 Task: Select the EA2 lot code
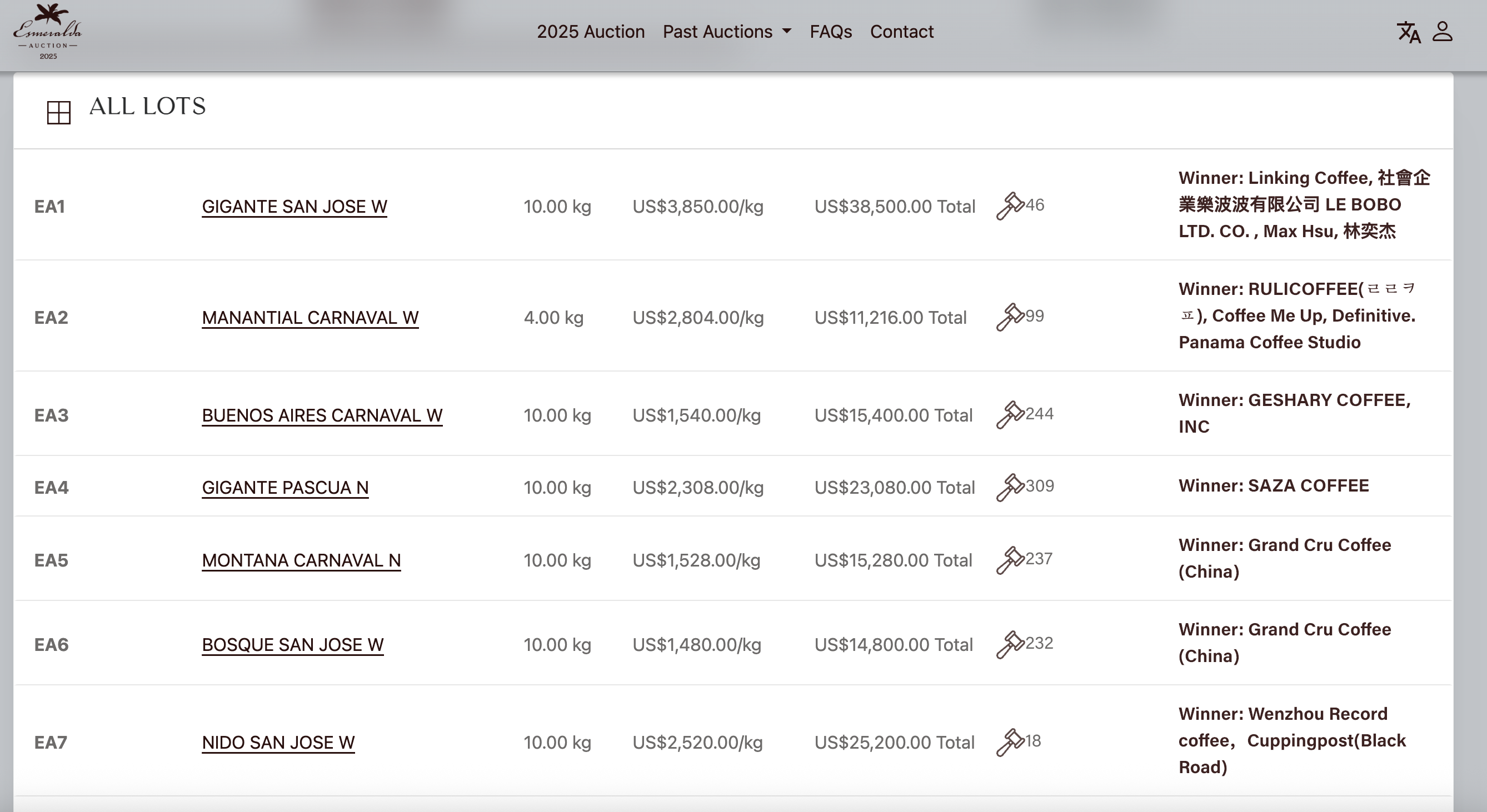[x=51, y=317]
